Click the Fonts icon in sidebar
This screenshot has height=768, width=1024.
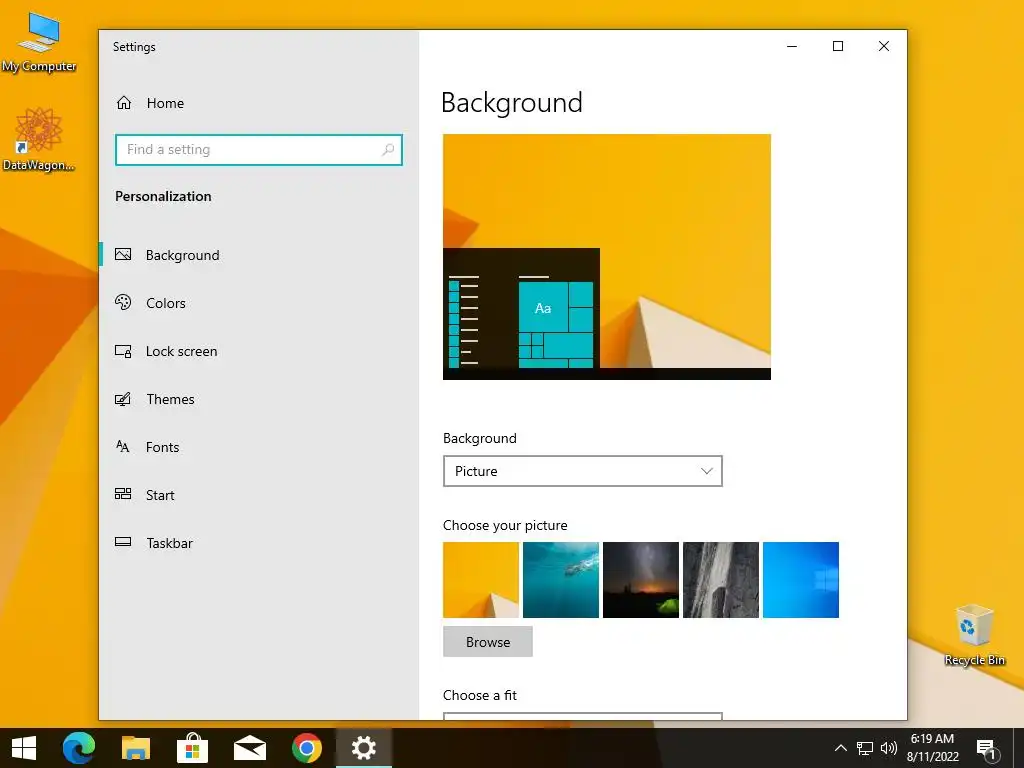click(x=123, y=447)
